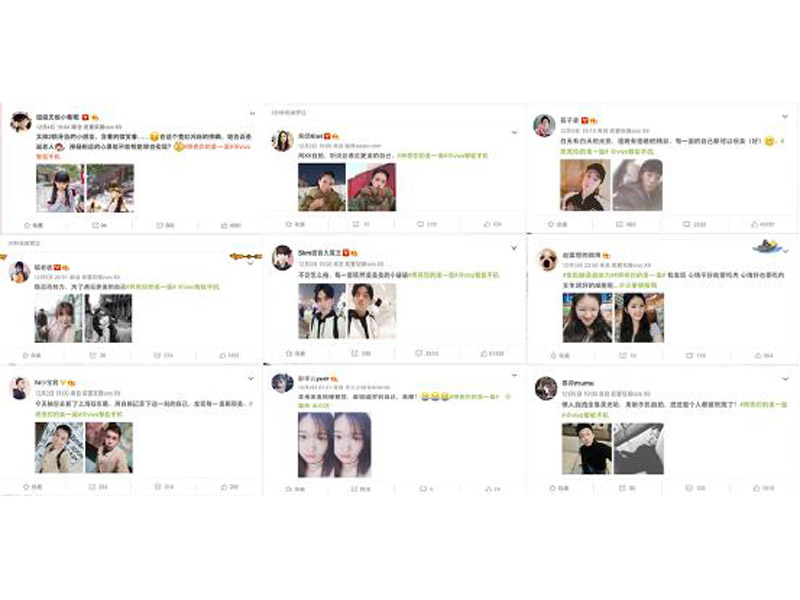Viewport: 800px width, 600px height.
Task: View the red-umbrella camouflage selfie thumbnail
Action: (x=371, y=187)
